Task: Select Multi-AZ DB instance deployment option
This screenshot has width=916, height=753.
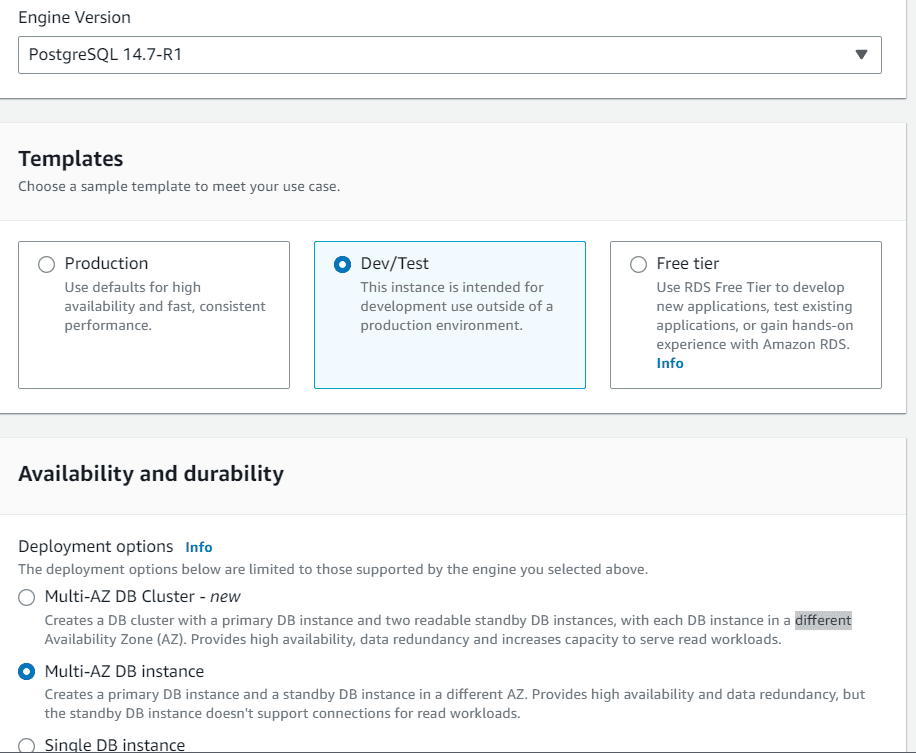Action: pyautogui.click(x=26, y=672)
